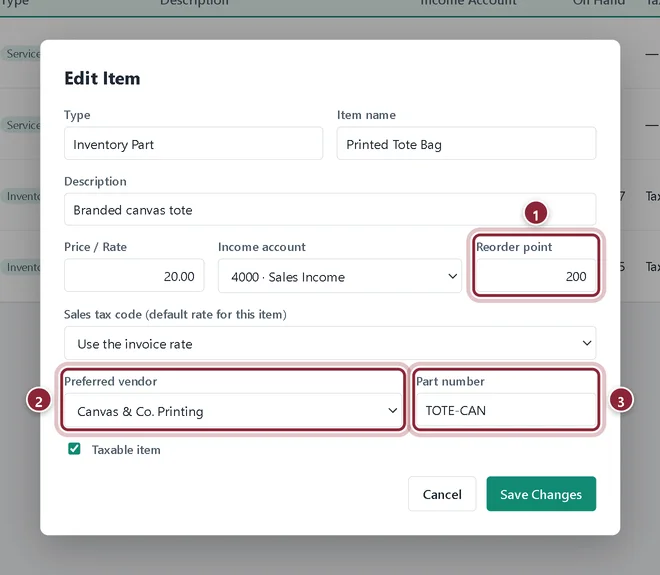The height and width of the screenshot is (575, 660).
Task: Click the Type field showing Inventory Part
Action: click(194, 144)
